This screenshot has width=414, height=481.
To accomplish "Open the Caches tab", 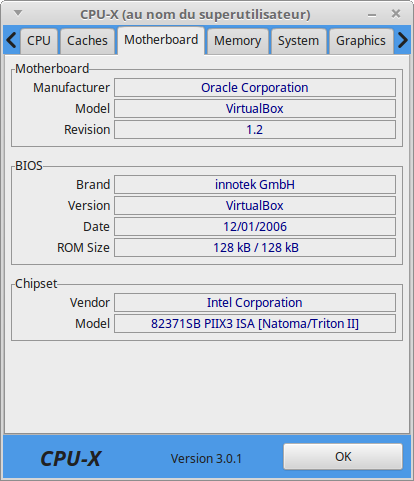I will 87,41.
